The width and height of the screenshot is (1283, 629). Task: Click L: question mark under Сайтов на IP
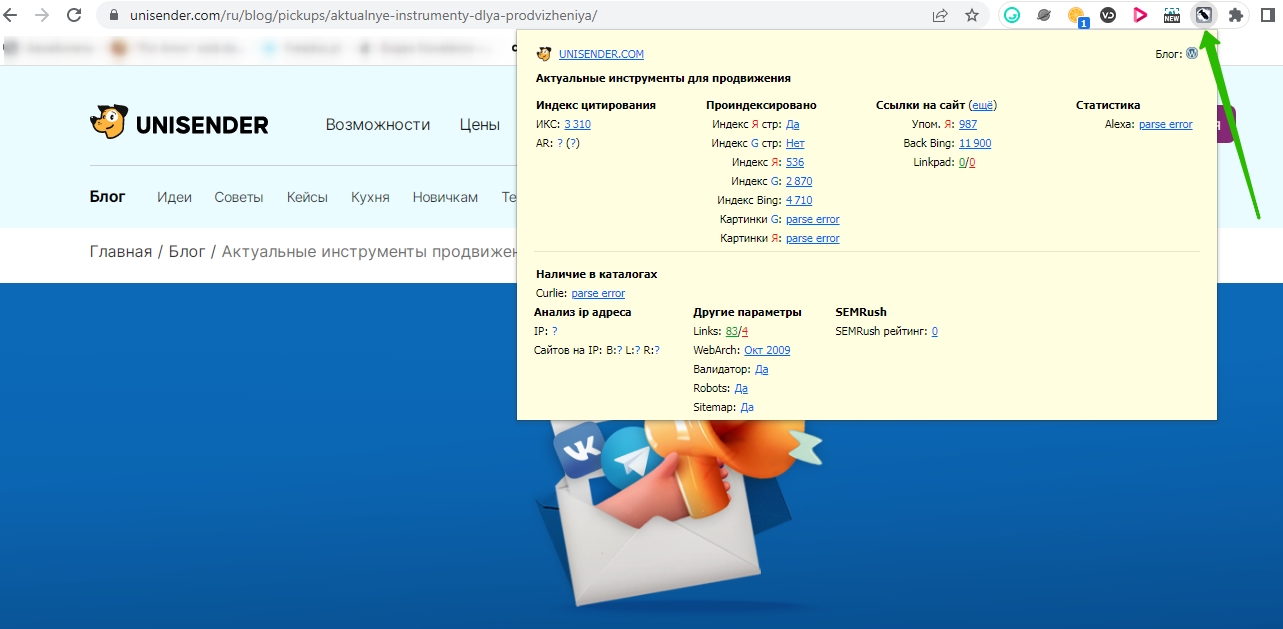[x=637, y=350]
